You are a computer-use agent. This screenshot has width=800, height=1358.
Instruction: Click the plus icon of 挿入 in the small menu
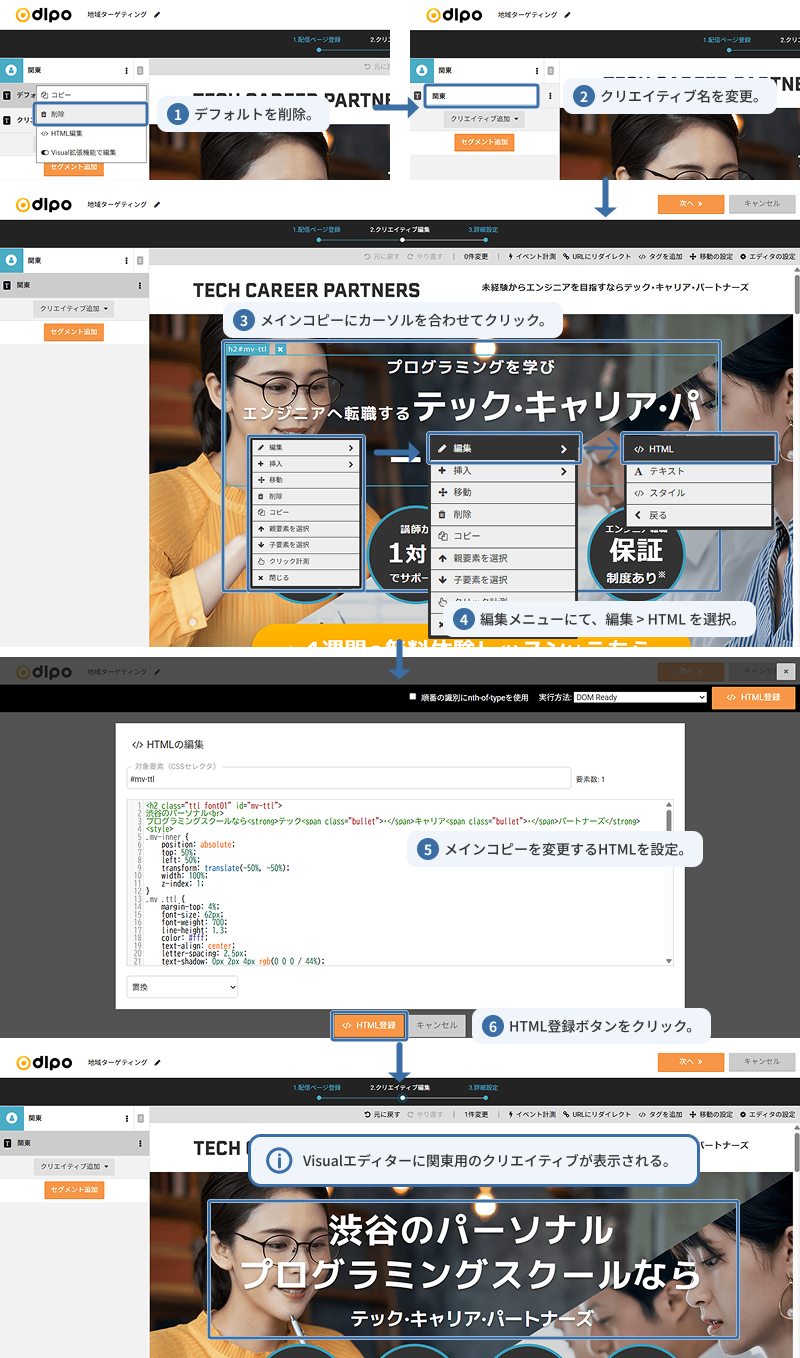[261, 464]
